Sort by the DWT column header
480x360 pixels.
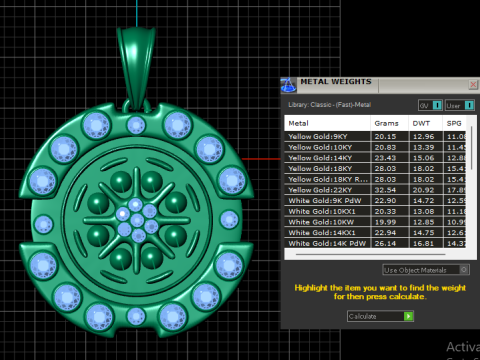pos(426,123)
